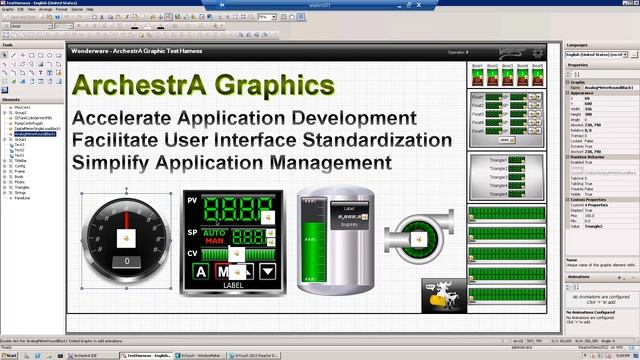Click categorized sort icon in Properties panel

click(569, 74)
